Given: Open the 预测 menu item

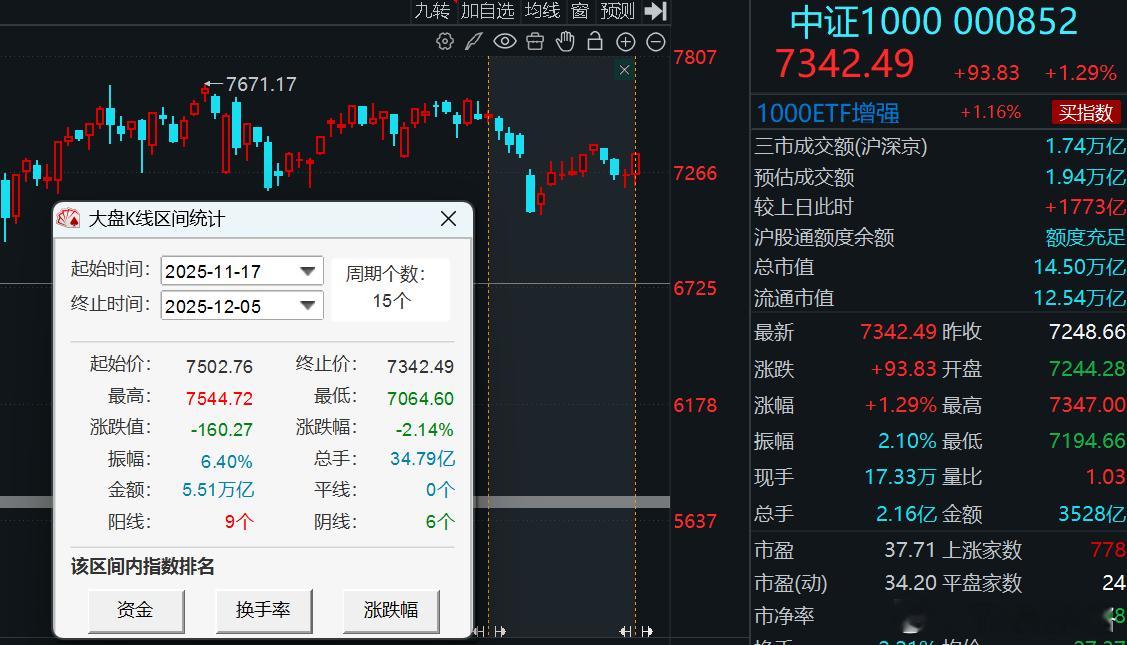Looking at the screenshot, I should pos(617,11).
